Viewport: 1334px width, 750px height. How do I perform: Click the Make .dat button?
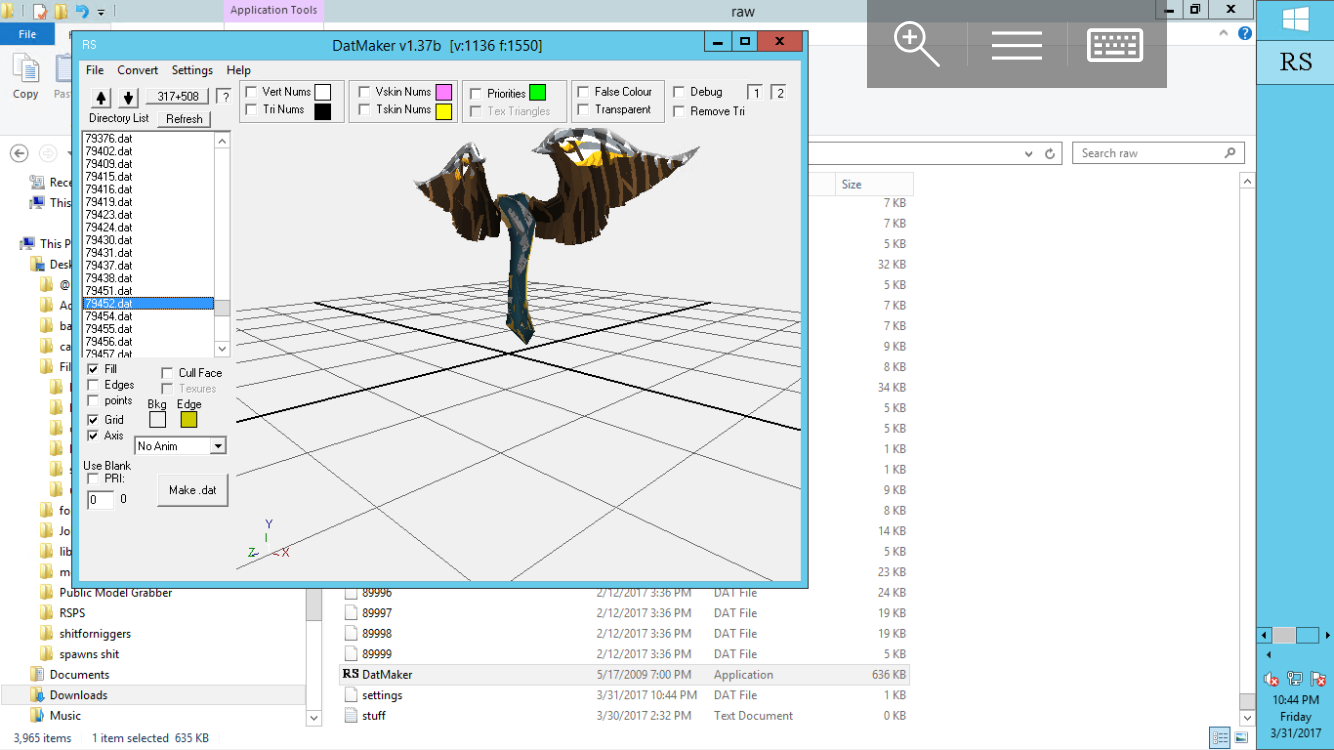click(x=193, y=490)
